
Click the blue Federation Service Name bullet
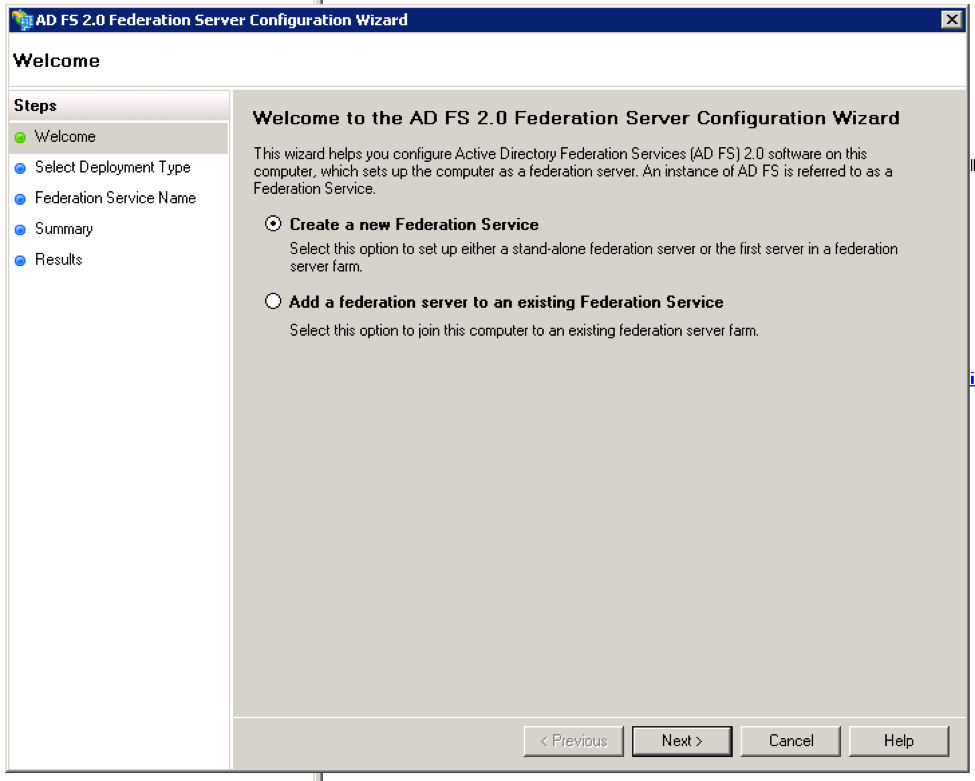(21, 199)
